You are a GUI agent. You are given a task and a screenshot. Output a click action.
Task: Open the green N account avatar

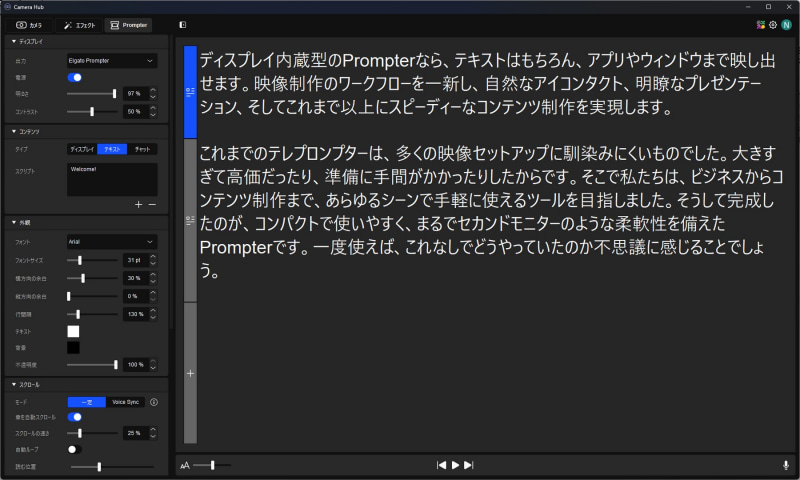786,24
